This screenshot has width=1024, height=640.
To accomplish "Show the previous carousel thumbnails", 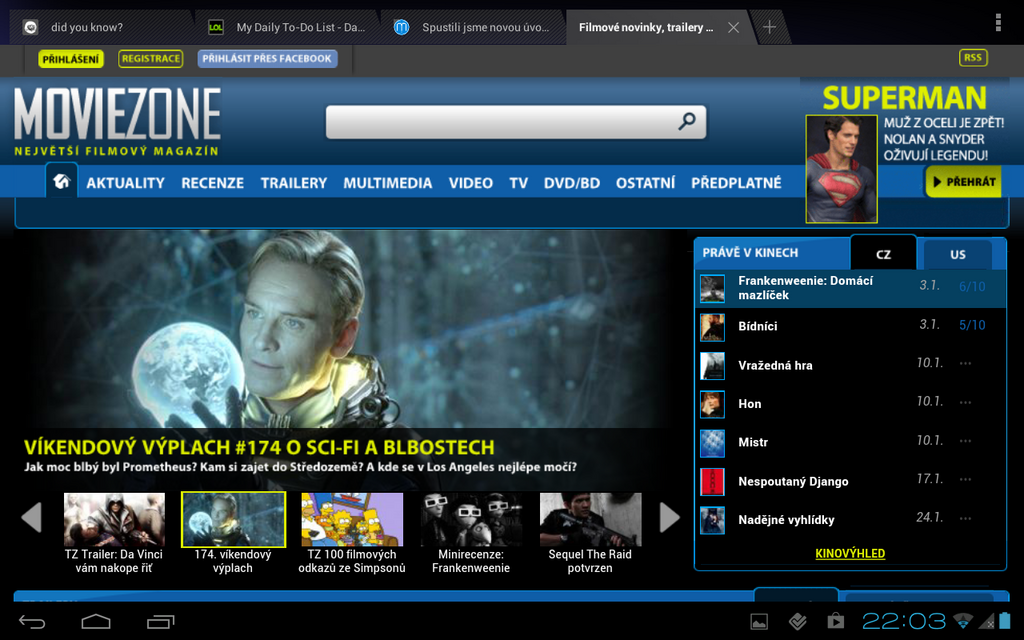I will click(32, 517).
